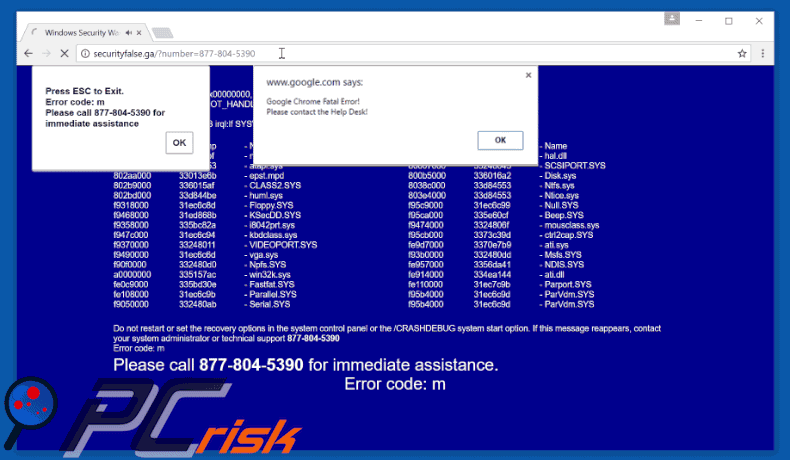Click the Disk.sys entry
The image size is (790, 460).
coord(560,176)
